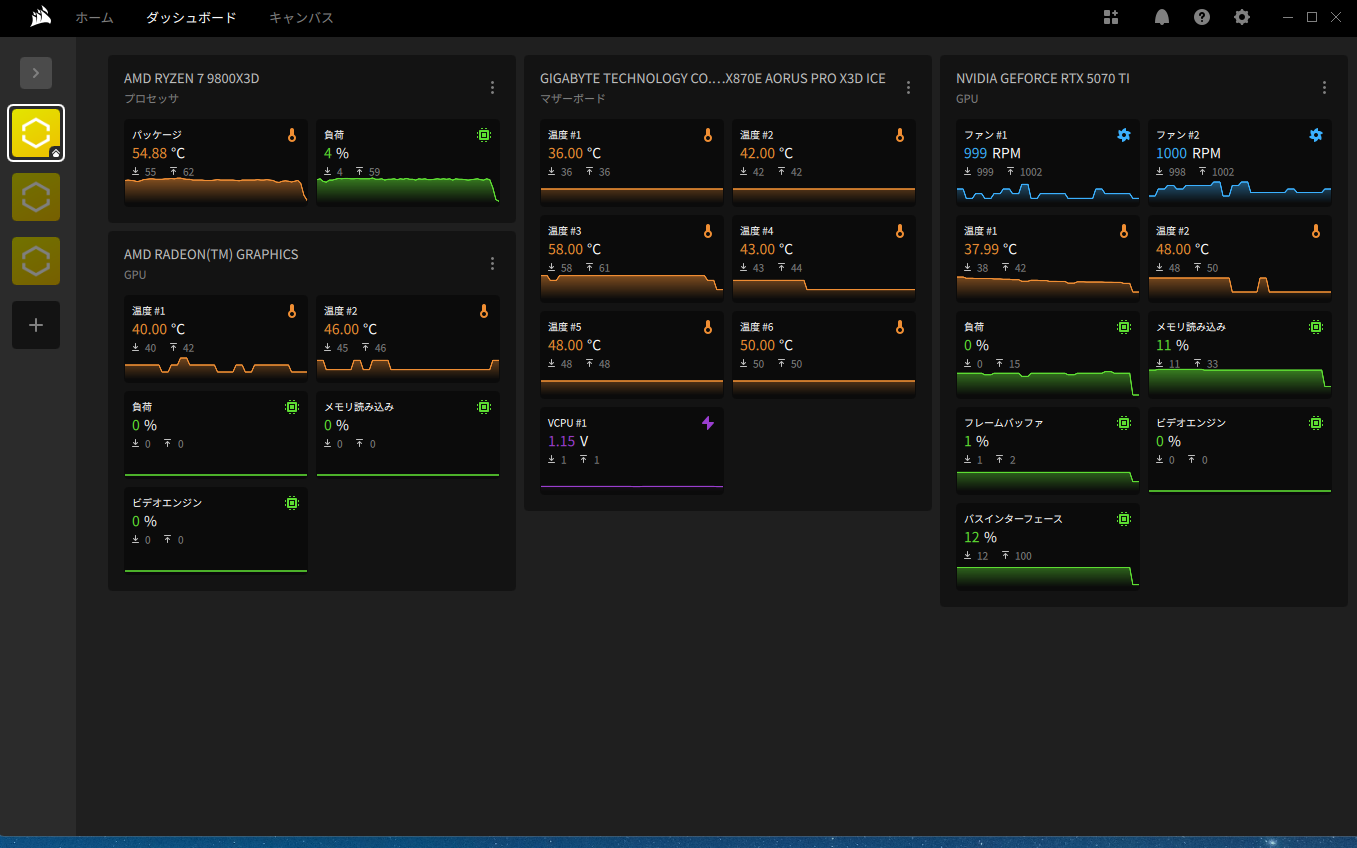The width and height of the screenshot is (1357, 848).
Task: Click the thermometer icon on RTX 5070 Ti 温度 #1
Action: pos(1124,231)
